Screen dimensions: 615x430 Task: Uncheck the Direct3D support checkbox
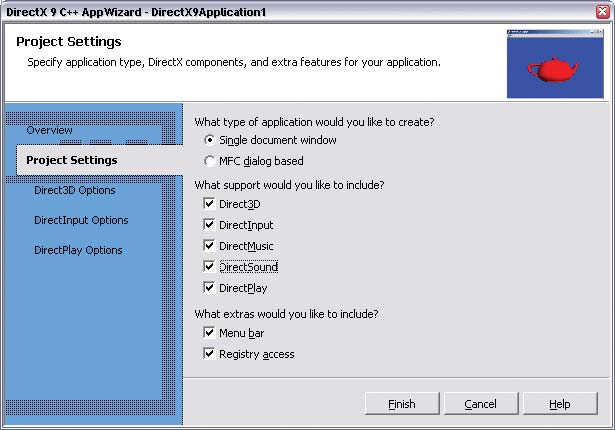point(209,204)
